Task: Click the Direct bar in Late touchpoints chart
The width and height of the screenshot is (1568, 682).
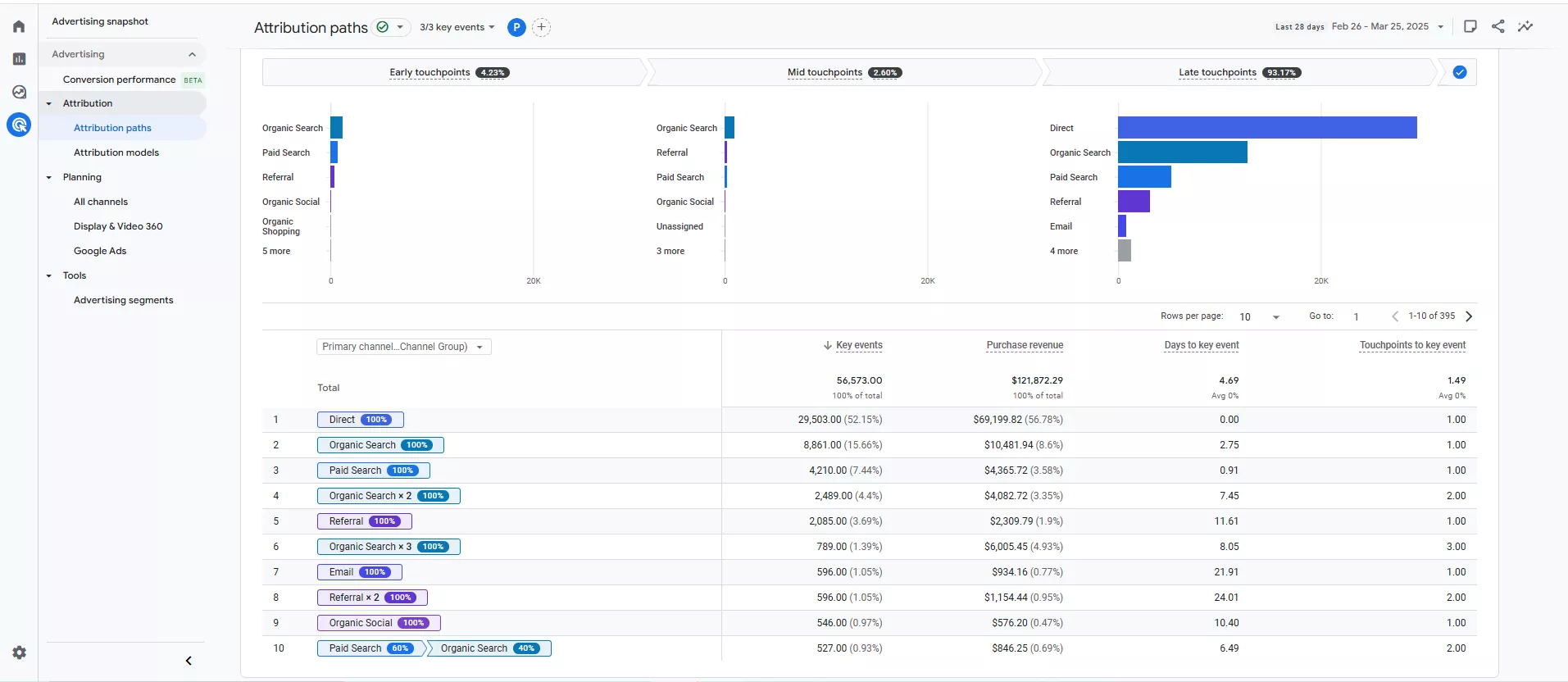Action: click(x=1266, y=128)
